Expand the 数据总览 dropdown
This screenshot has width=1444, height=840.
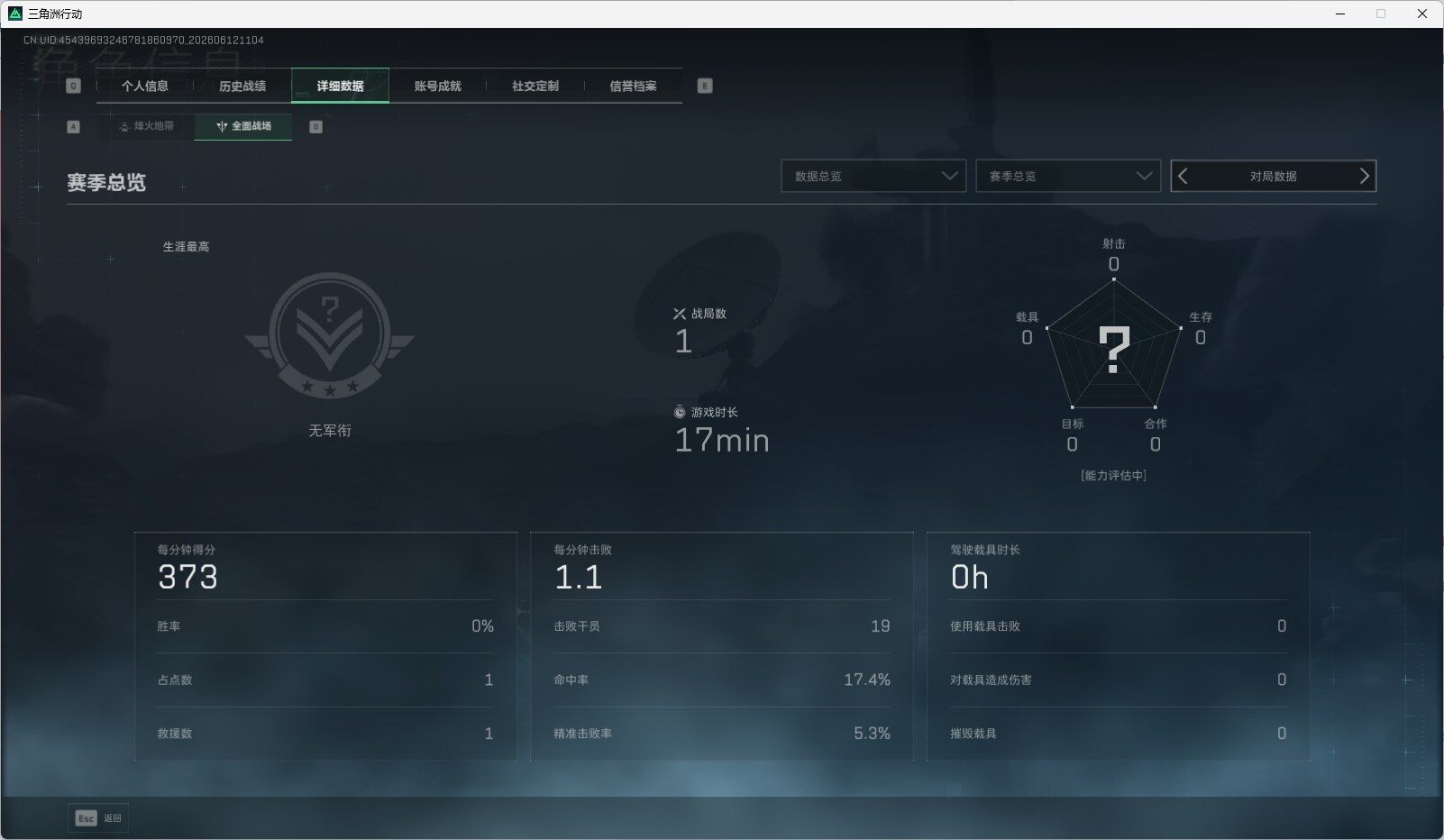(873, 176)
